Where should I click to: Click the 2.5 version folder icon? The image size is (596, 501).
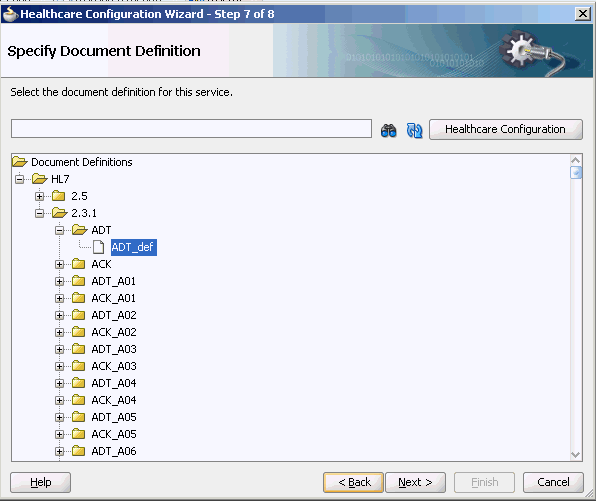59,196
